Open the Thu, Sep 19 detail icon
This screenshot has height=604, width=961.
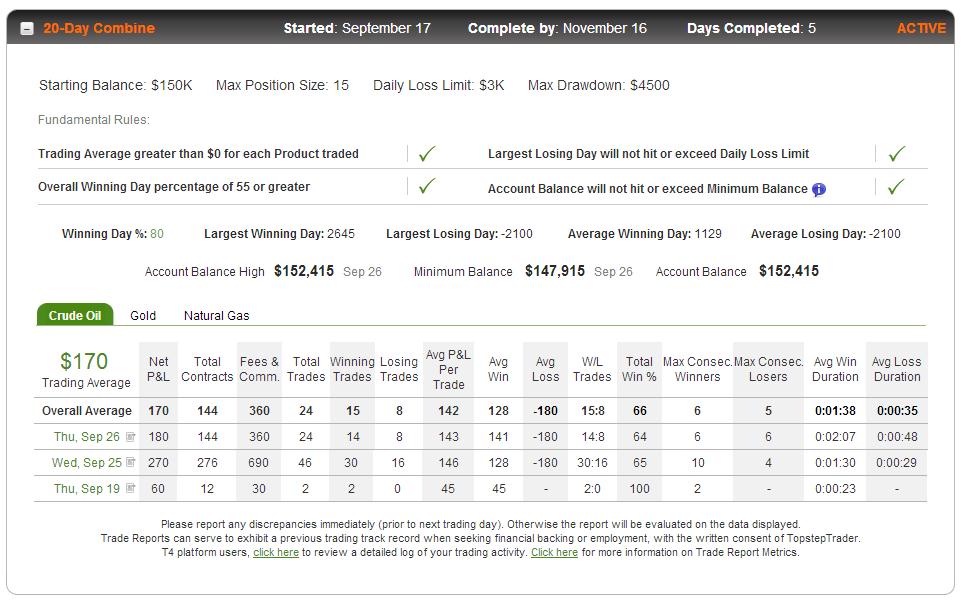(x=130, y=488)
